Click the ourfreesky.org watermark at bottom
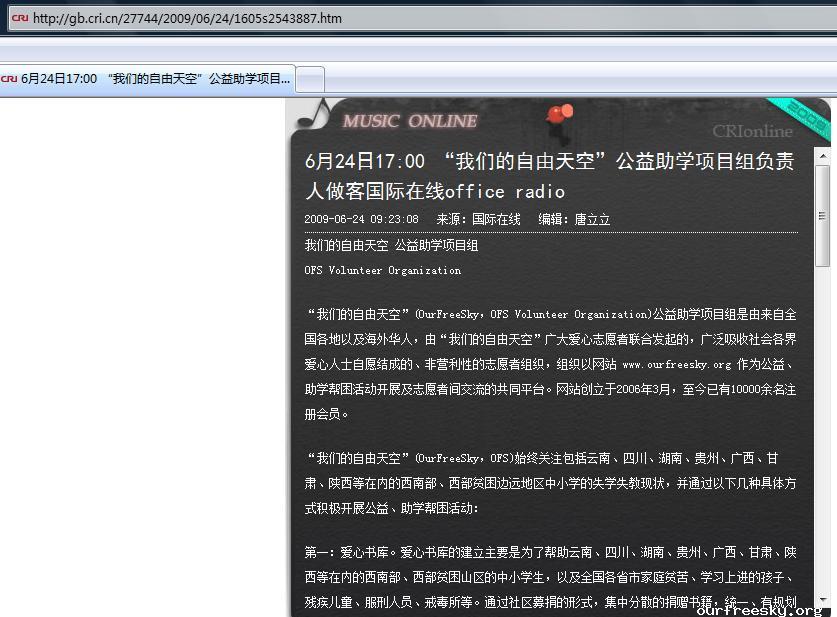The image size is (837, 617). click(x=760, y=609)
